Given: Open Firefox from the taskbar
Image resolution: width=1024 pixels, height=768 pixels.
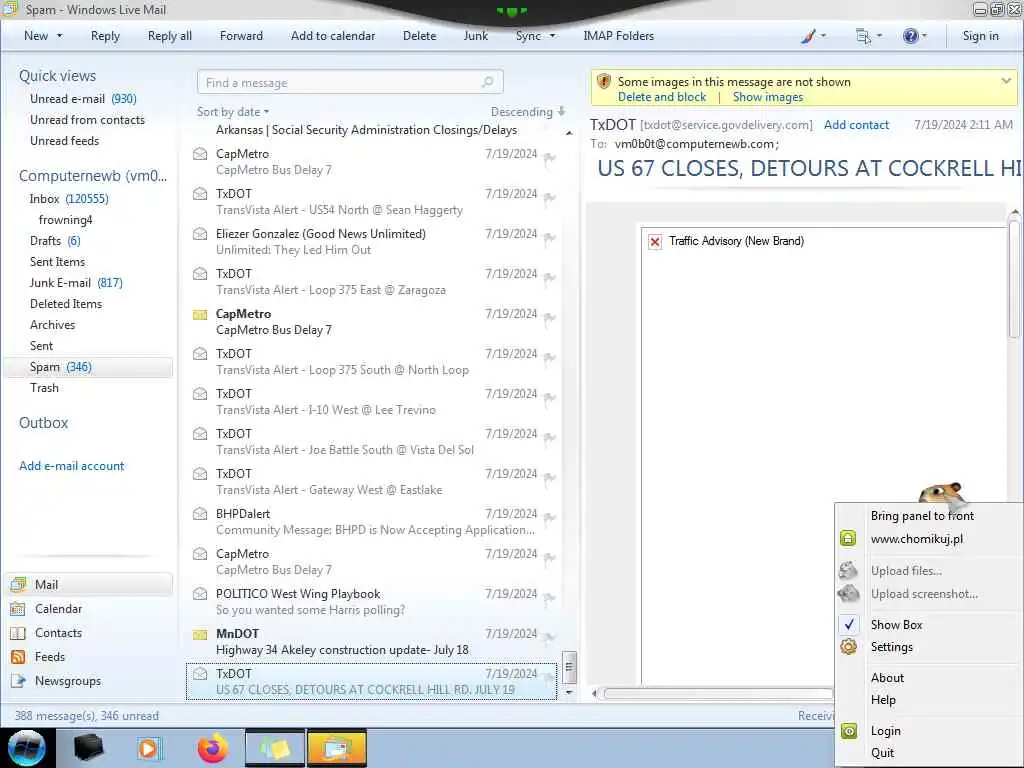Looking at the screenshot, I should [x=213, y=748].
